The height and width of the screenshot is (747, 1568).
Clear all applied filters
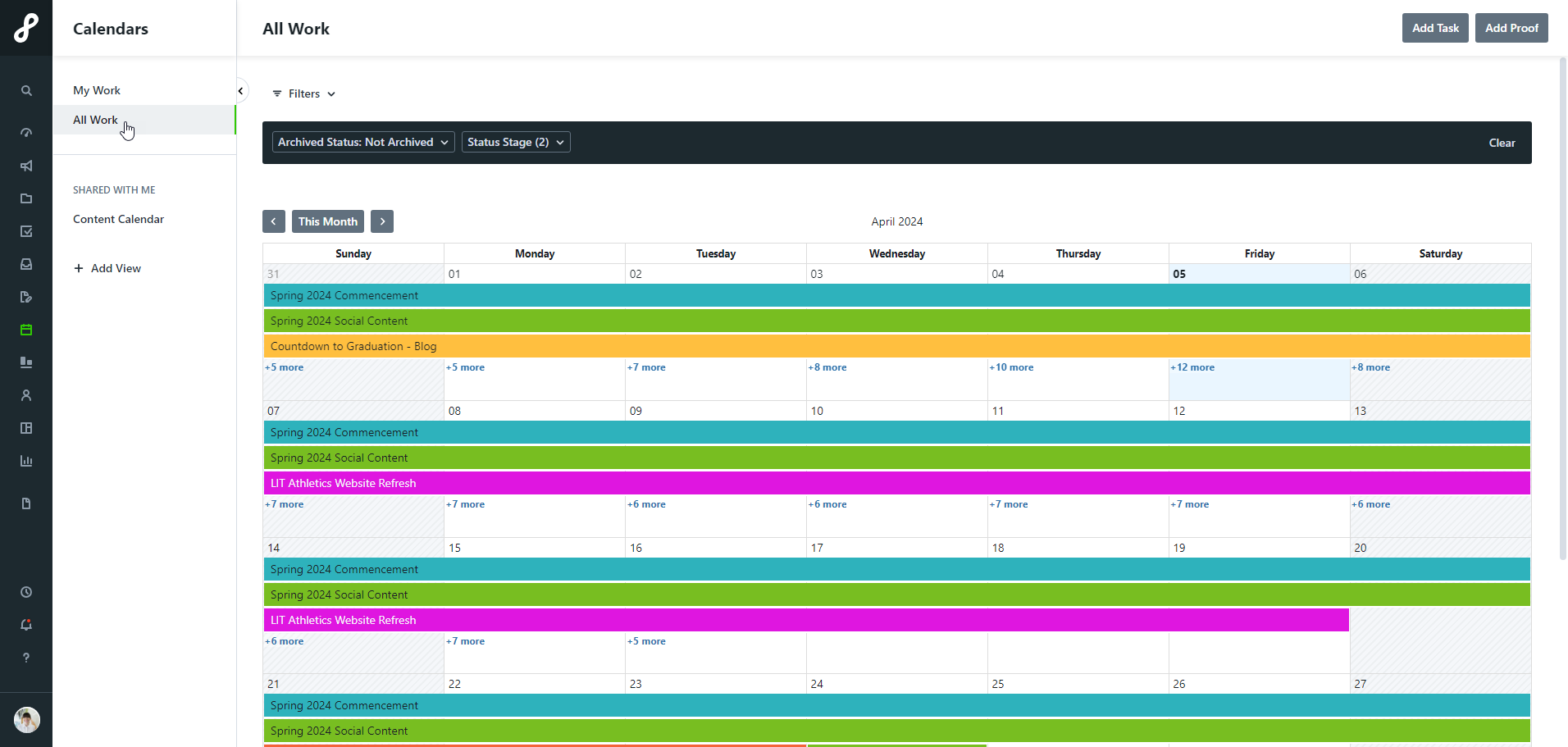click(x=1502, y=143)
